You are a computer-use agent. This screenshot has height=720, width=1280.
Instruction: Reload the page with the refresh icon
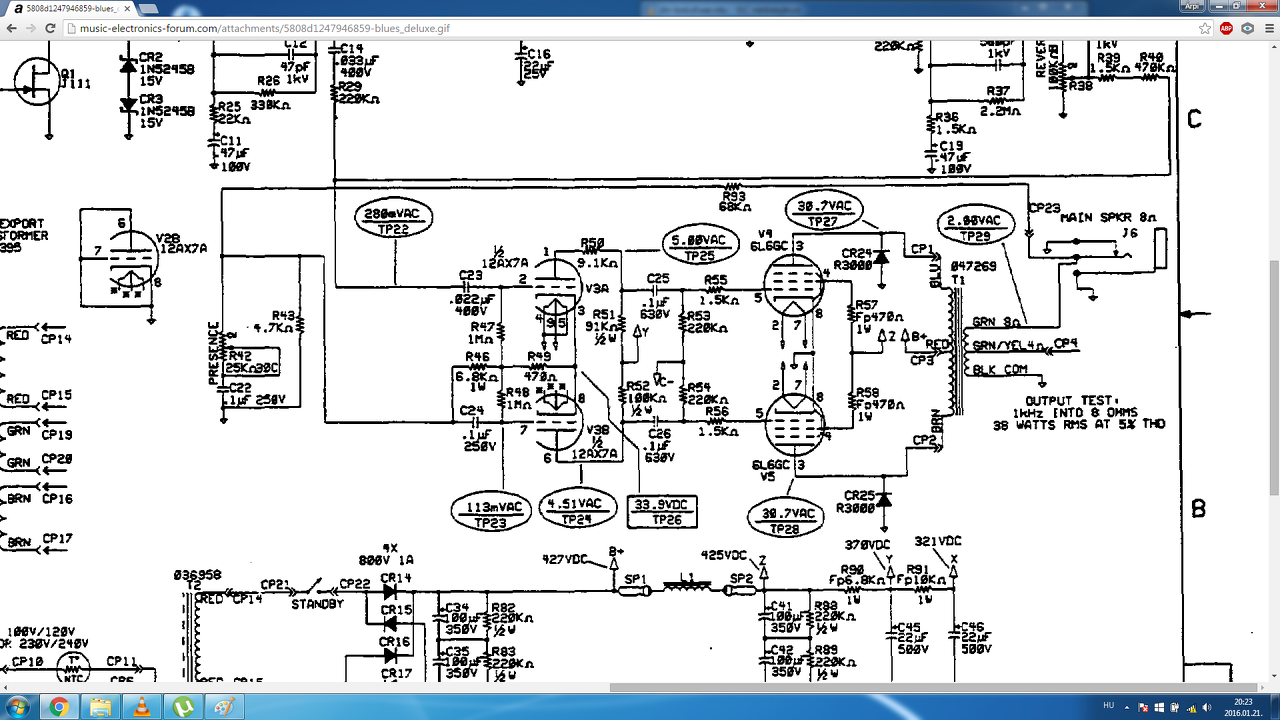click(x=51, y=28)
